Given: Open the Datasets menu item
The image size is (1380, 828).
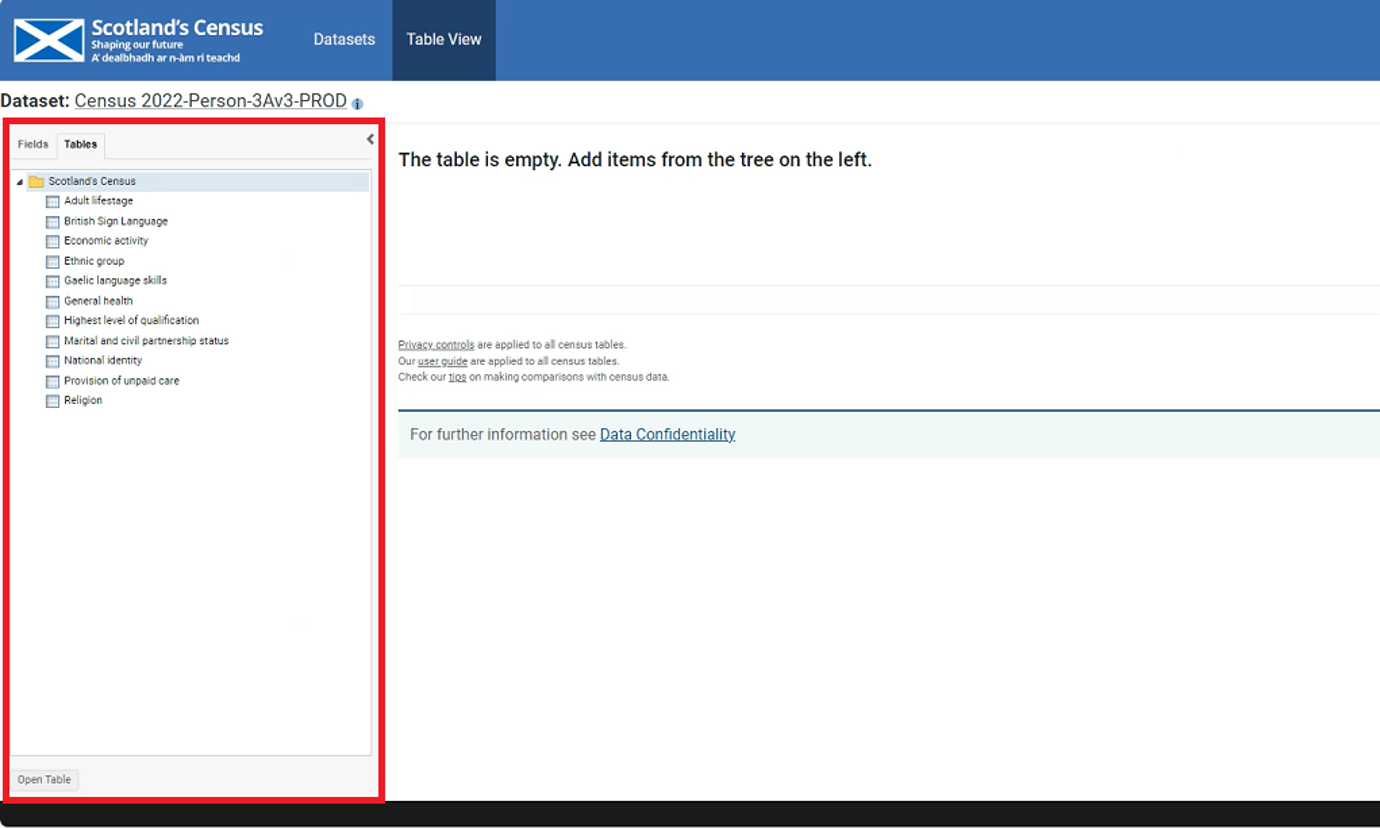Looking at the screenshot, I should click(x=344, y=40).
